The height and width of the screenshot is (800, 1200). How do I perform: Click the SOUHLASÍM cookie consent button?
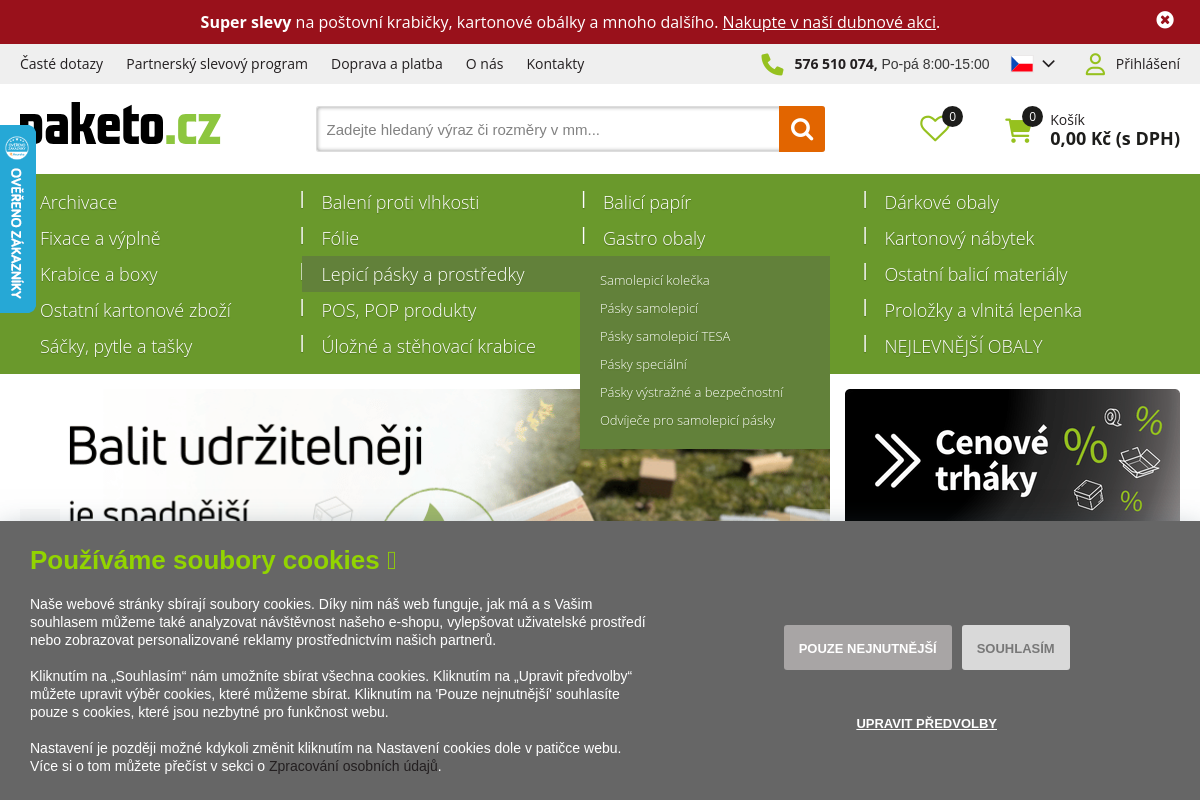(1015, 647)
